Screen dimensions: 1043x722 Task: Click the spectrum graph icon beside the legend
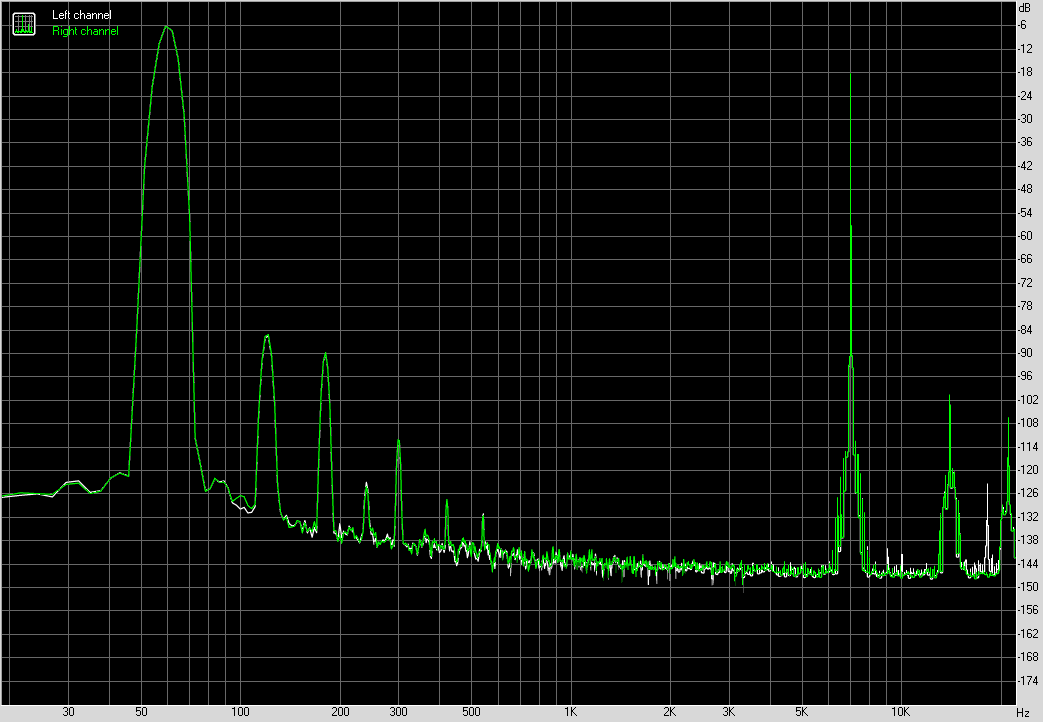pyautogui.click(x=24, y=24)
